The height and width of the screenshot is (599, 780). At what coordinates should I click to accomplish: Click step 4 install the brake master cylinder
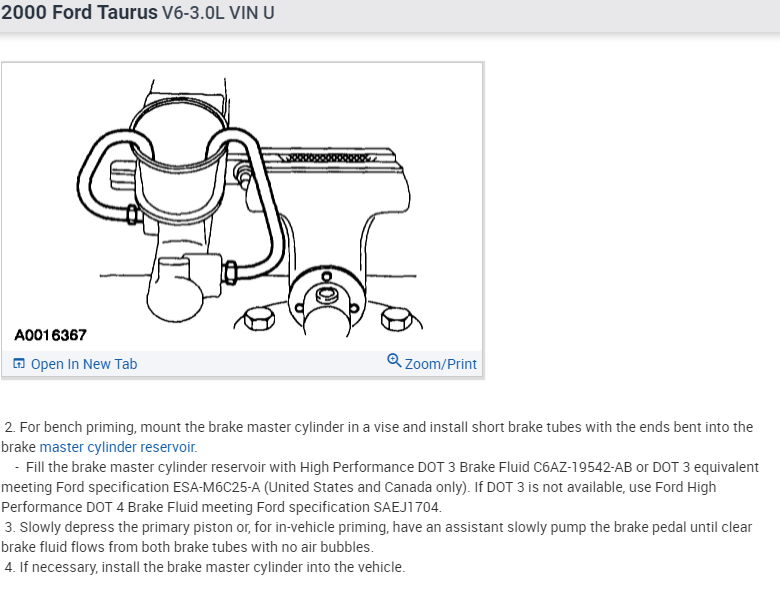pos(205,567)
